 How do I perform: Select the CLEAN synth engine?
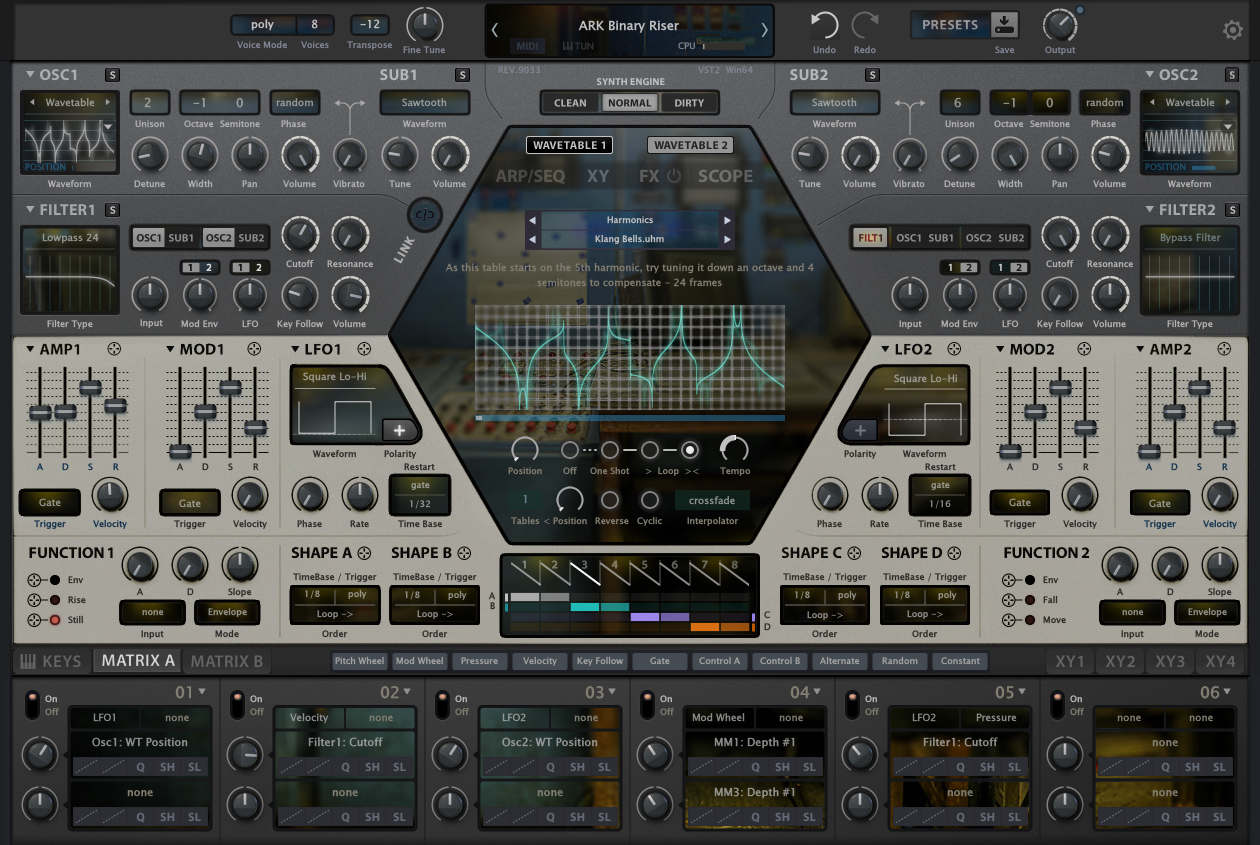point(570,102)
